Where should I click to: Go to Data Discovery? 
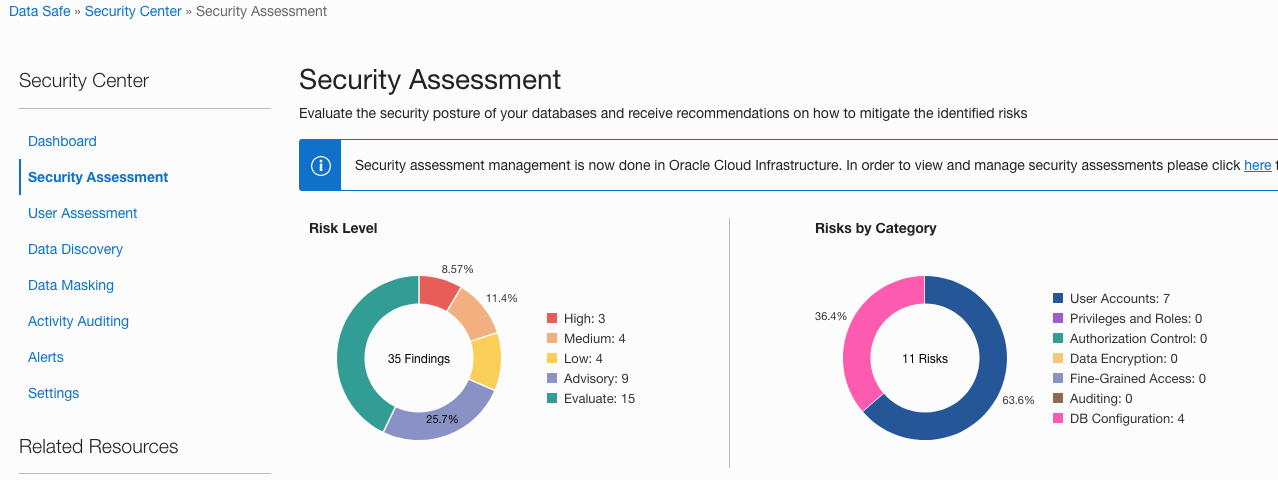click(75, 249)
